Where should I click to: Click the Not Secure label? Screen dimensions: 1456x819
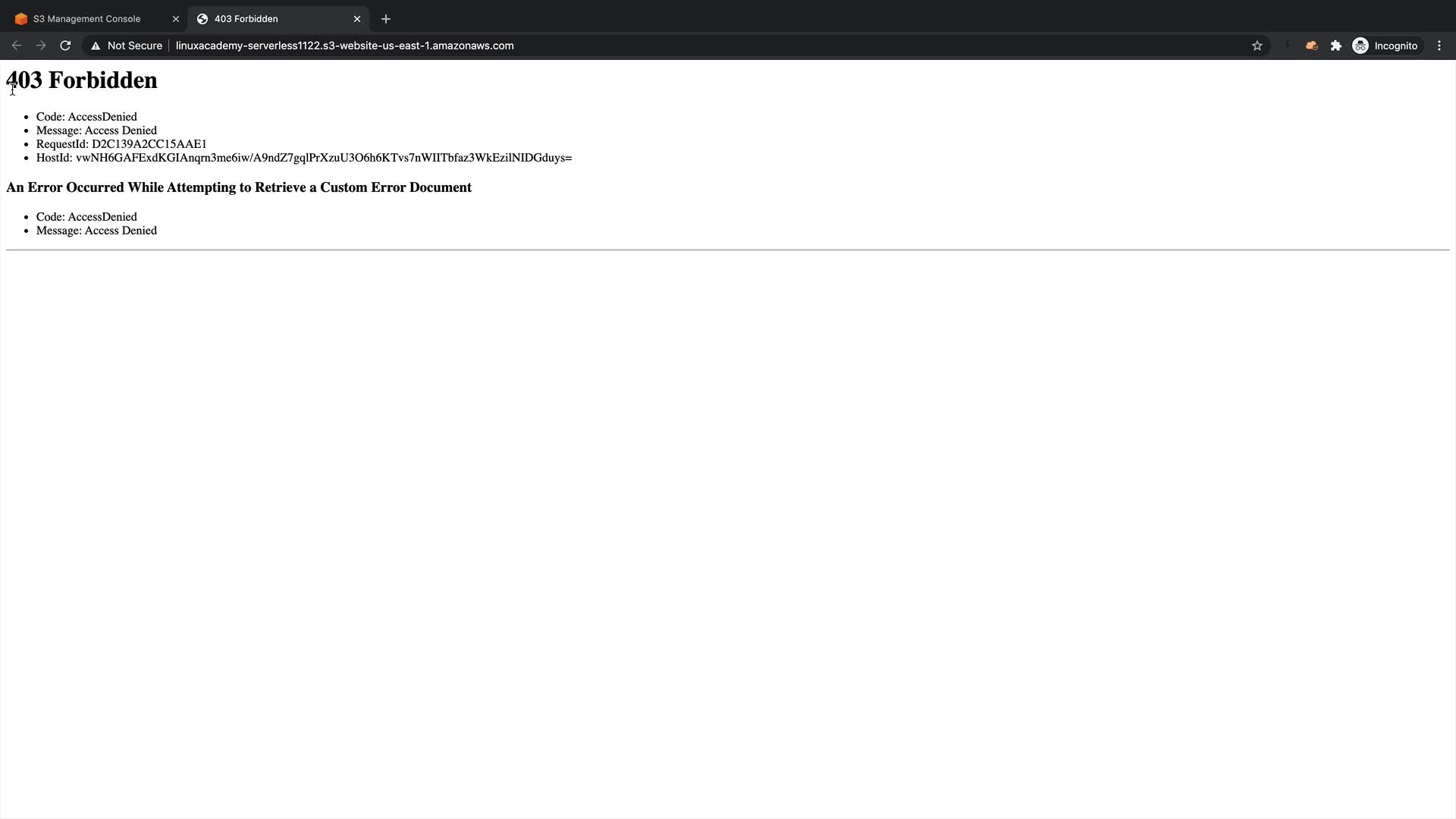134,45
